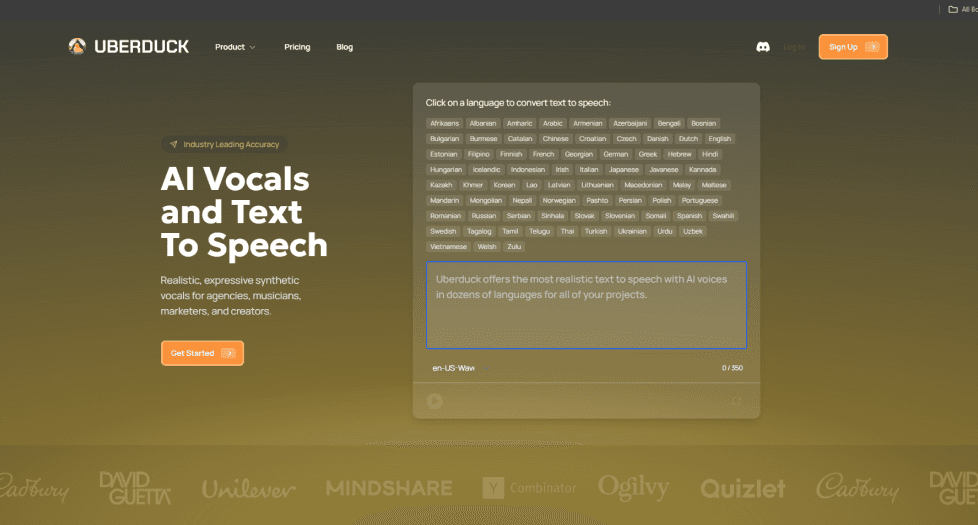Select the Catalan language
This screenshot has height=525, width=978.
520,139
